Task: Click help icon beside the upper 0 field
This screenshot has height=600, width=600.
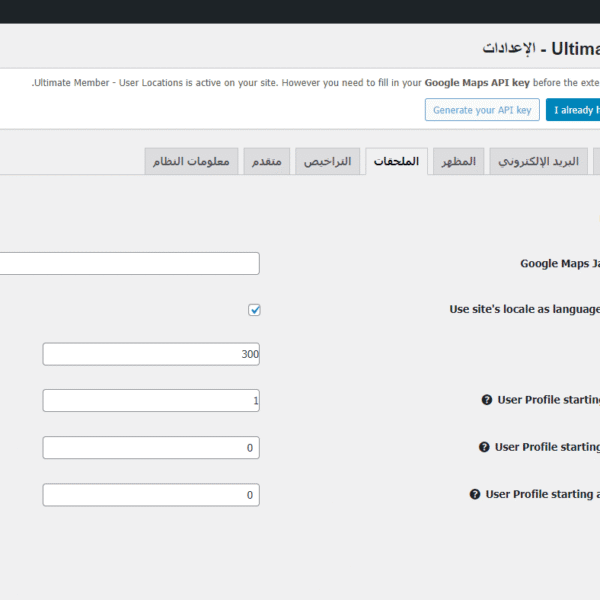Action: pos(484,447)
